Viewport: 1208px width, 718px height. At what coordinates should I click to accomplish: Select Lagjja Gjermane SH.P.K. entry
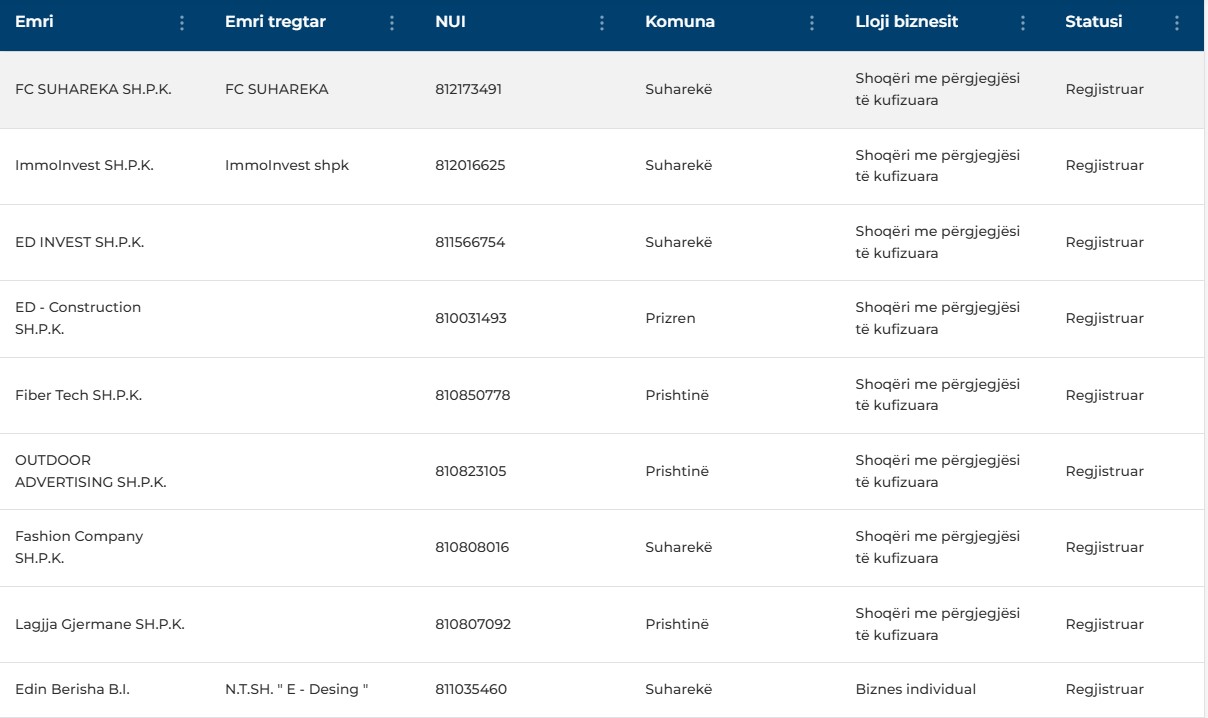[x=100, y=624]
